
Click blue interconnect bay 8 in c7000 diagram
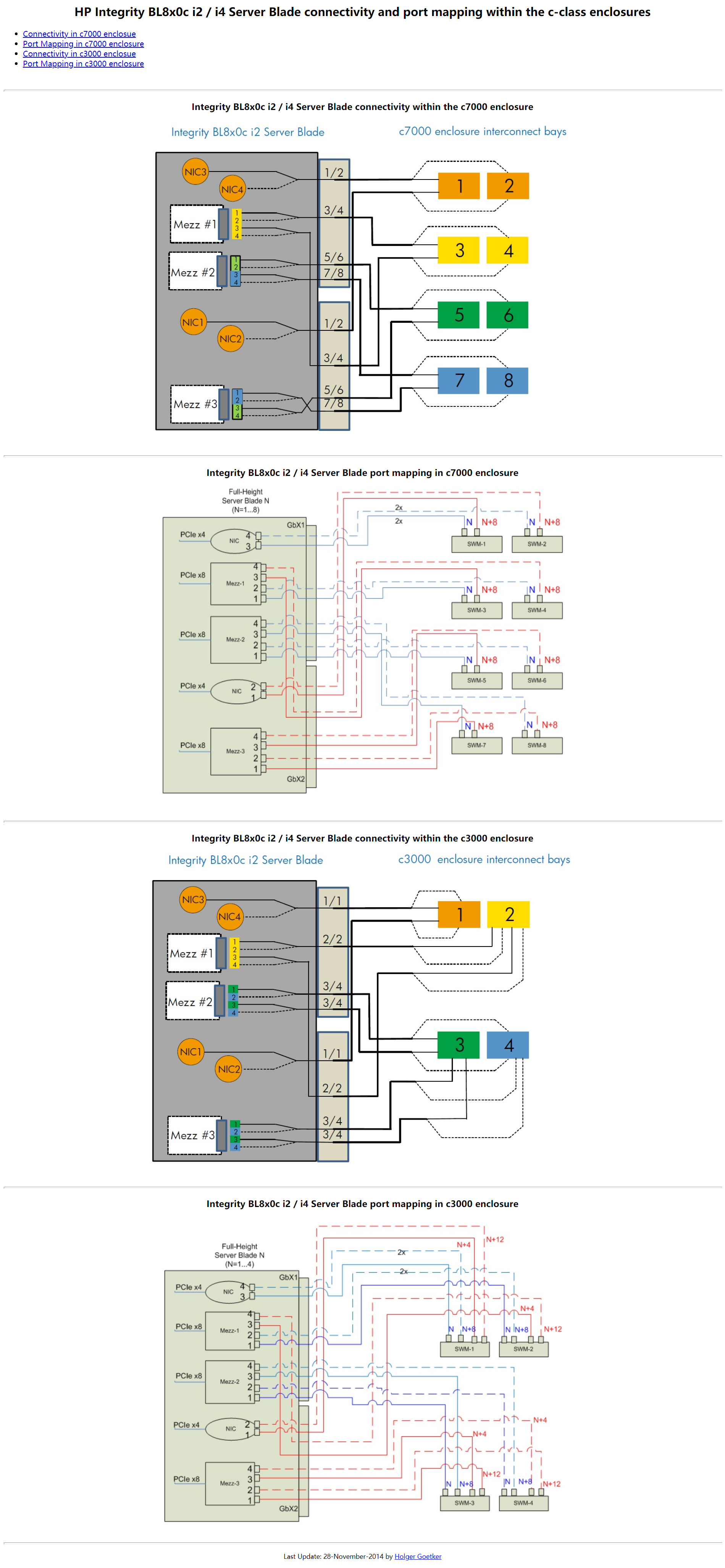[508, 380]
